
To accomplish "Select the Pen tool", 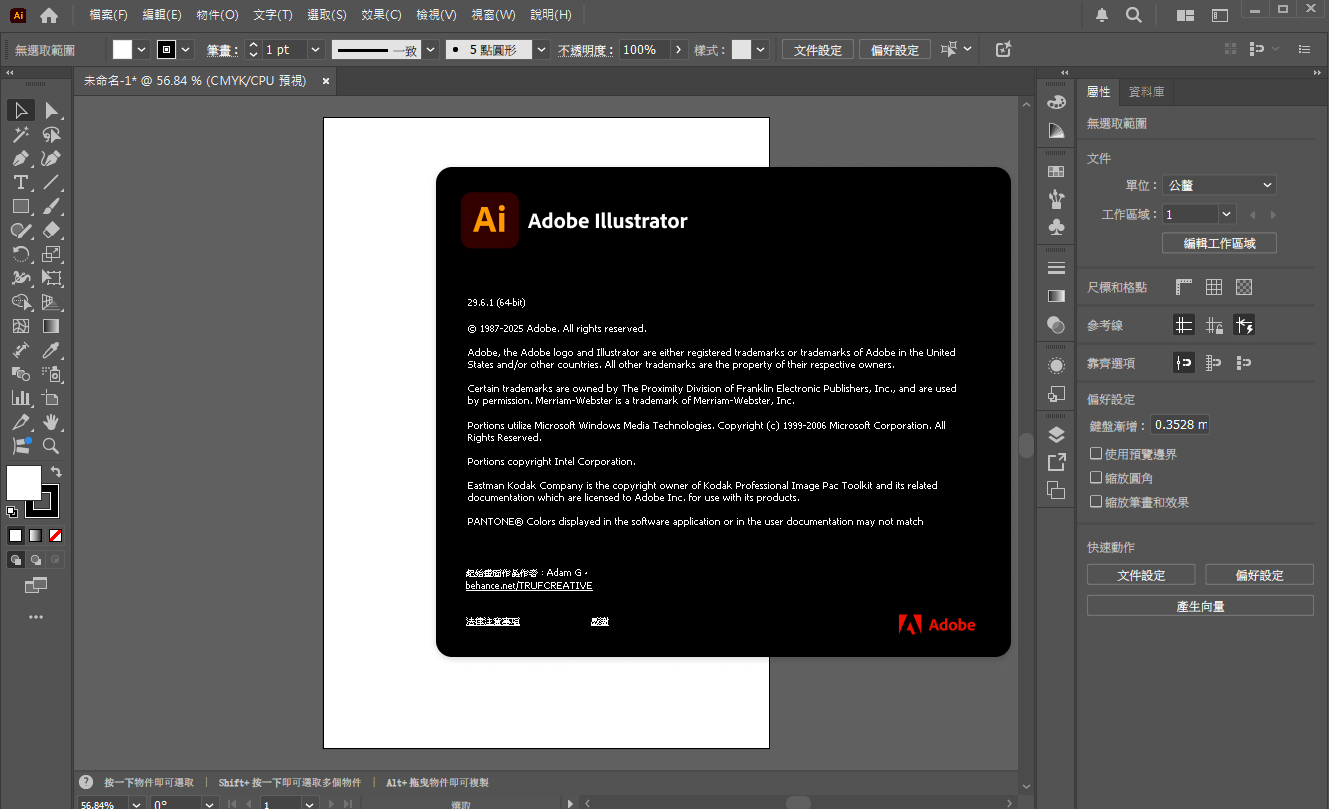I will [x=20, y=158].
